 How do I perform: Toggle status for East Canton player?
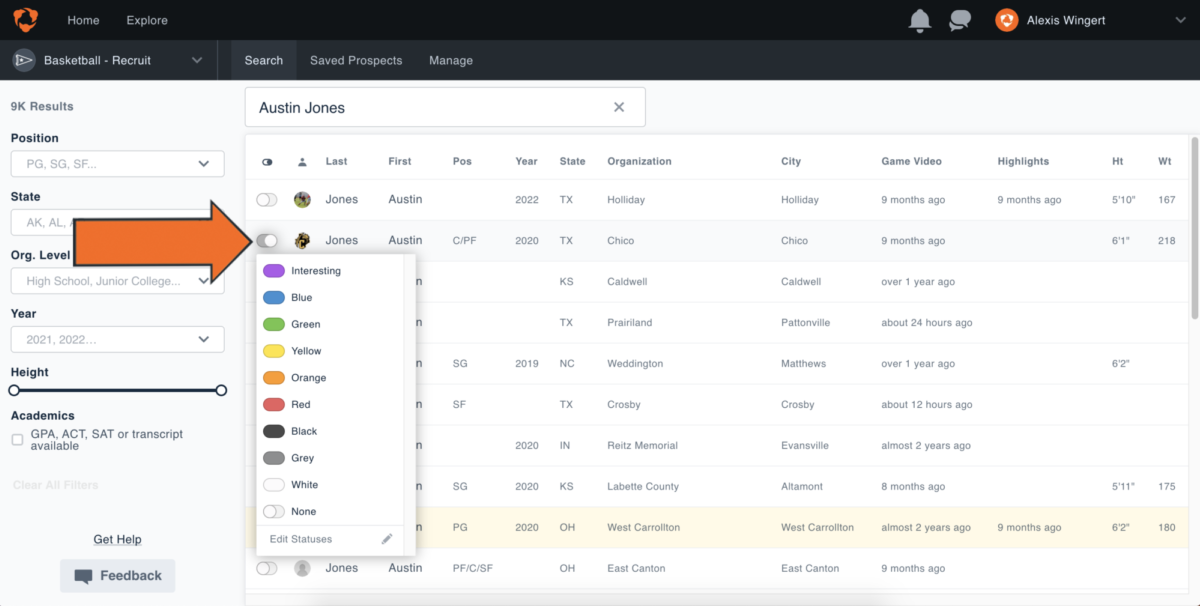[267, 568]
